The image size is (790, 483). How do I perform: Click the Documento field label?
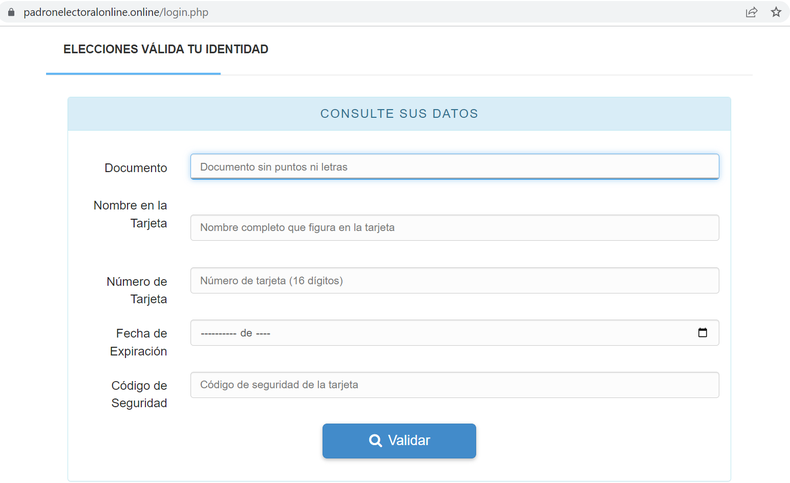point(135,168)
